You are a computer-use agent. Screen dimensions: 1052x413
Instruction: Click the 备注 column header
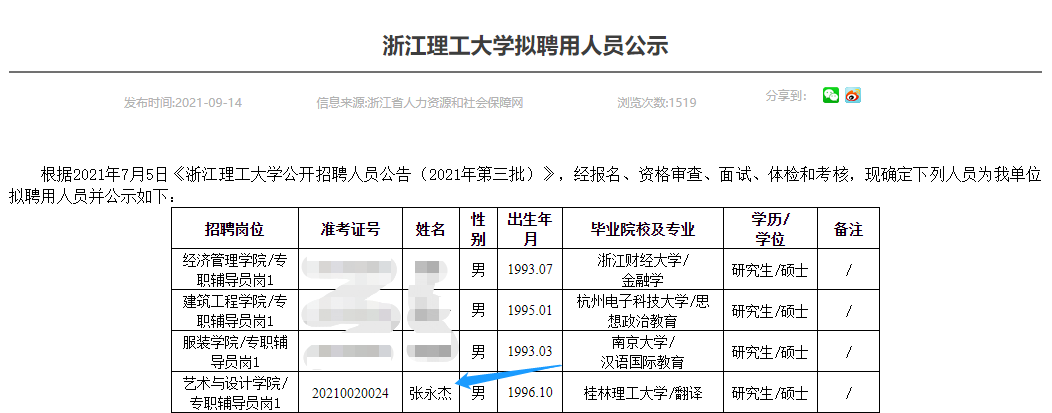[x=848, y=229]
